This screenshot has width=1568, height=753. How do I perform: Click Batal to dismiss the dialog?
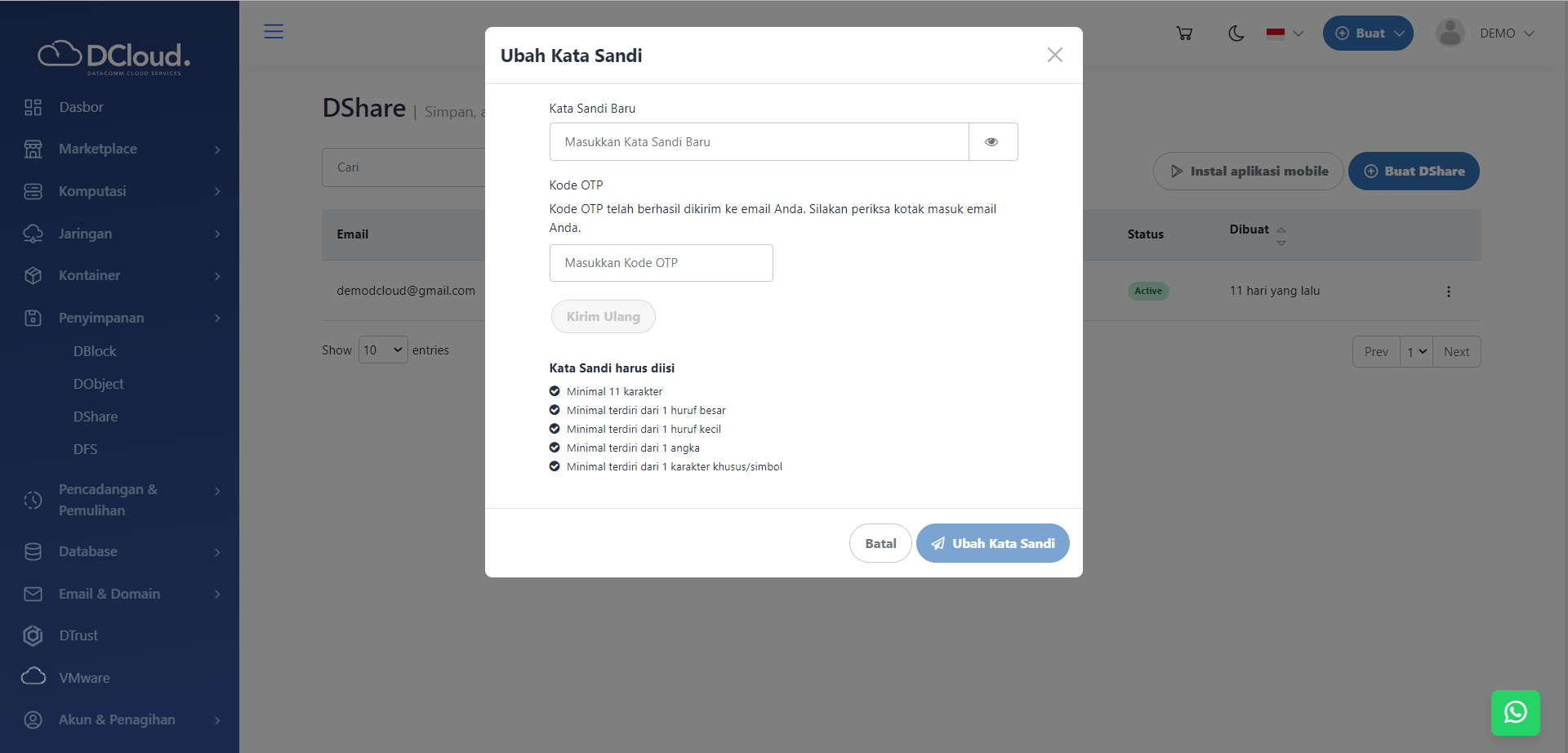click(x=880, y=542)
